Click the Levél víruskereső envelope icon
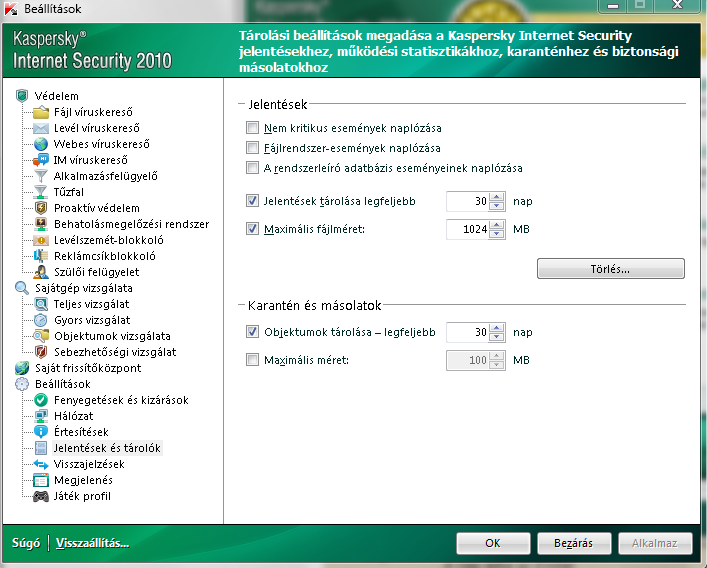The image size is (707, 568). coord(41,128)
